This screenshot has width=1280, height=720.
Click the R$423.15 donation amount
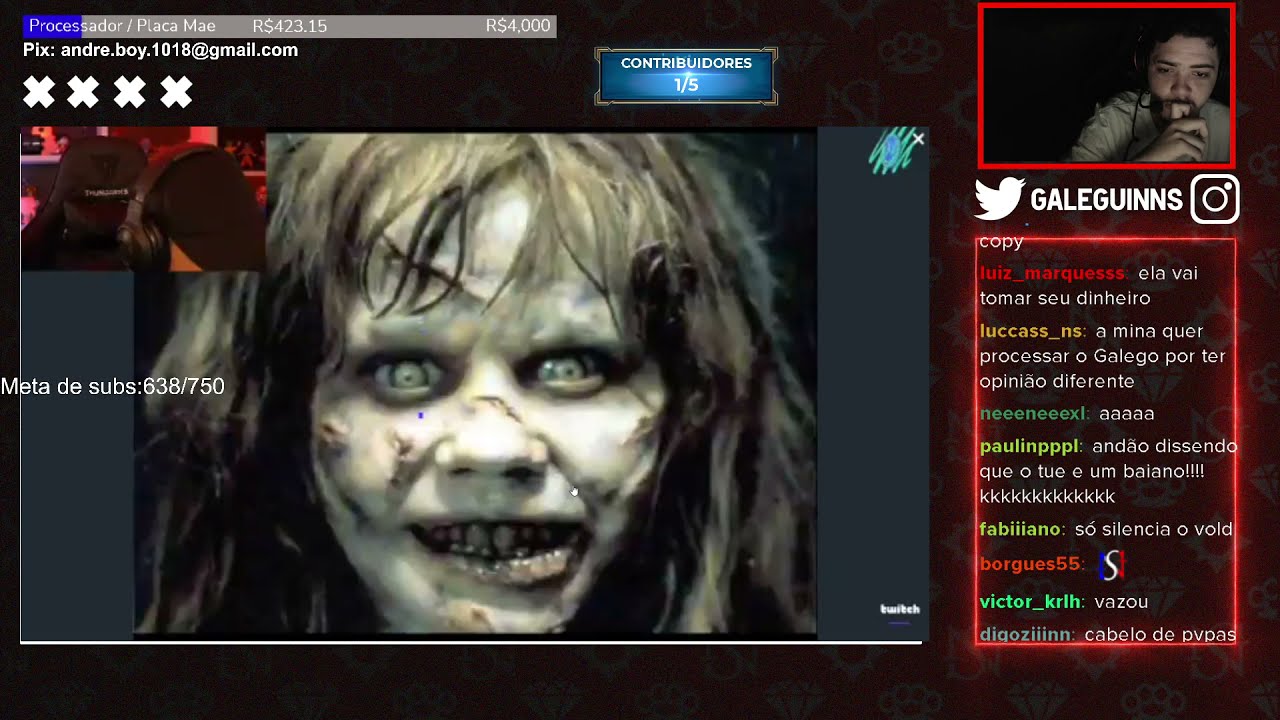pyautogui.click(x=290, y=26)
